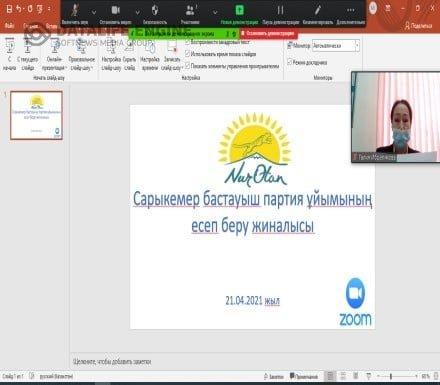
Task: Pause screen share in Zoom toolbar
Action: [281, 13]
